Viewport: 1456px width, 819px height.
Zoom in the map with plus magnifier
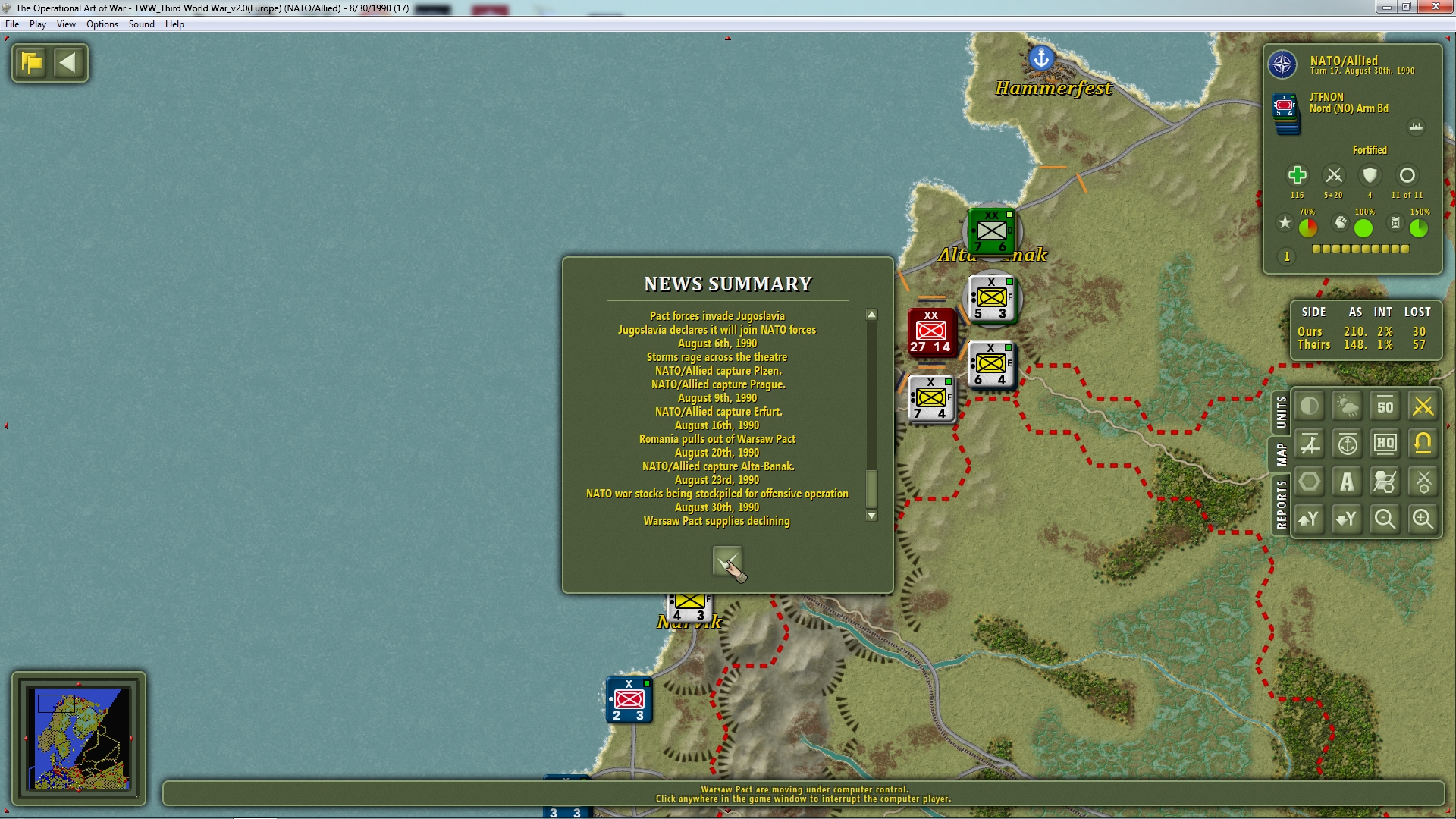tap(1423, 519)
